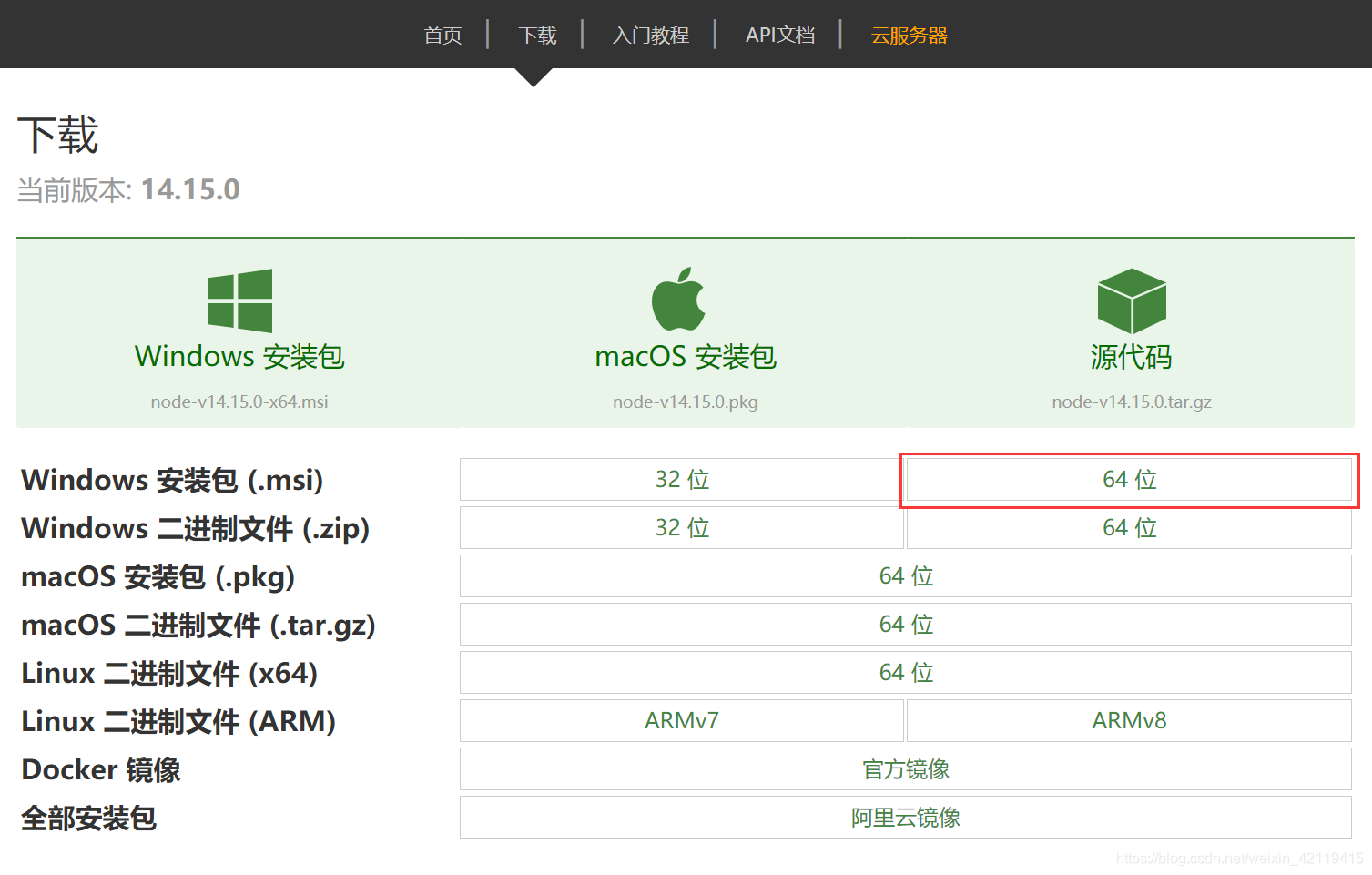
Task: Click the Linux 二进制文件 (ARM) row label
Action: point(178,721)
